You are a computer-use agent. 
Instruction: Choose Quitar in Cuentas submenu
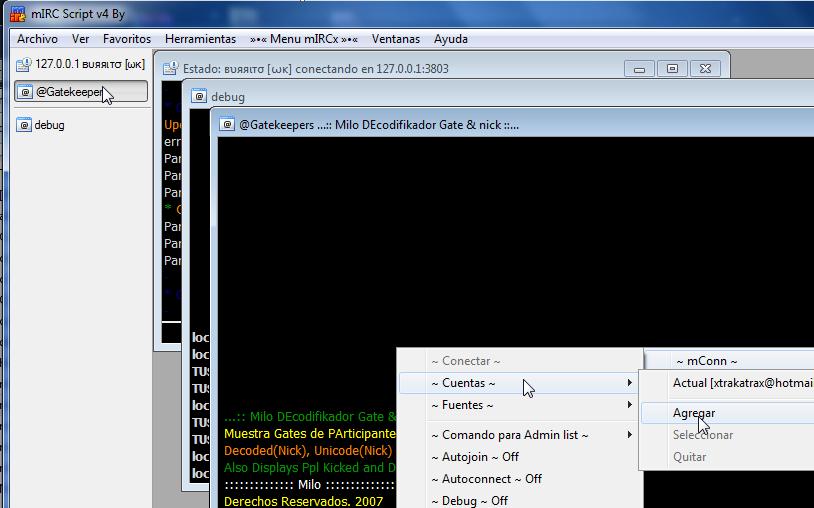[728, 457]
